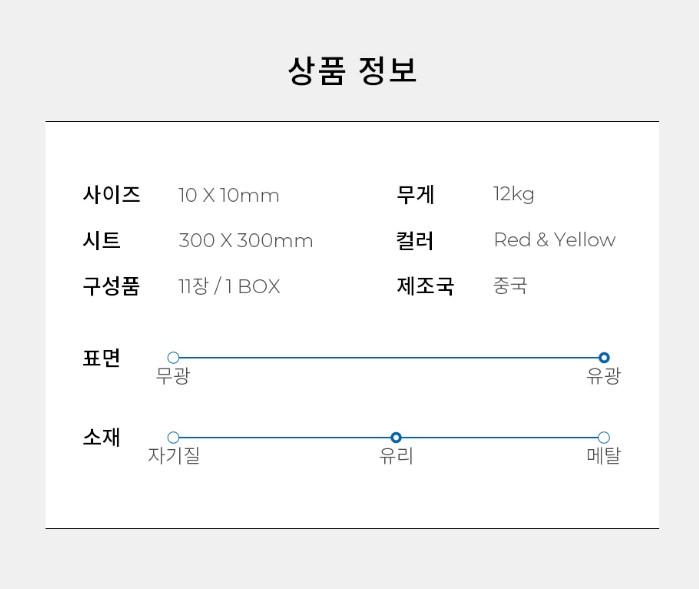The width and height of the screenshot is (699, 589).
Task: Click the 11장 / 1 BOX value
Action: (229, 287)
